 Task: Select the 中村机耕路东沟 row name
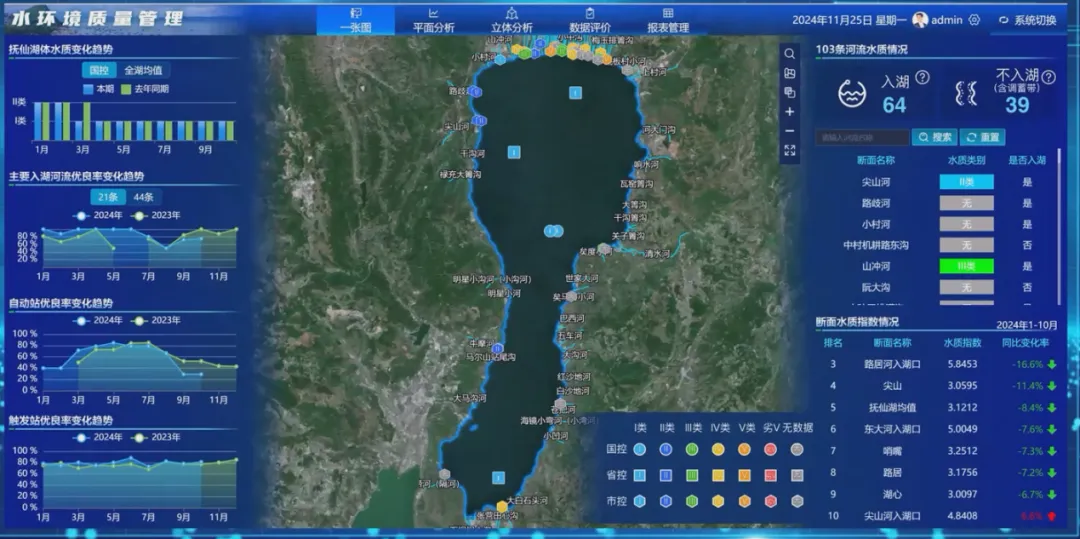(875, 246)
